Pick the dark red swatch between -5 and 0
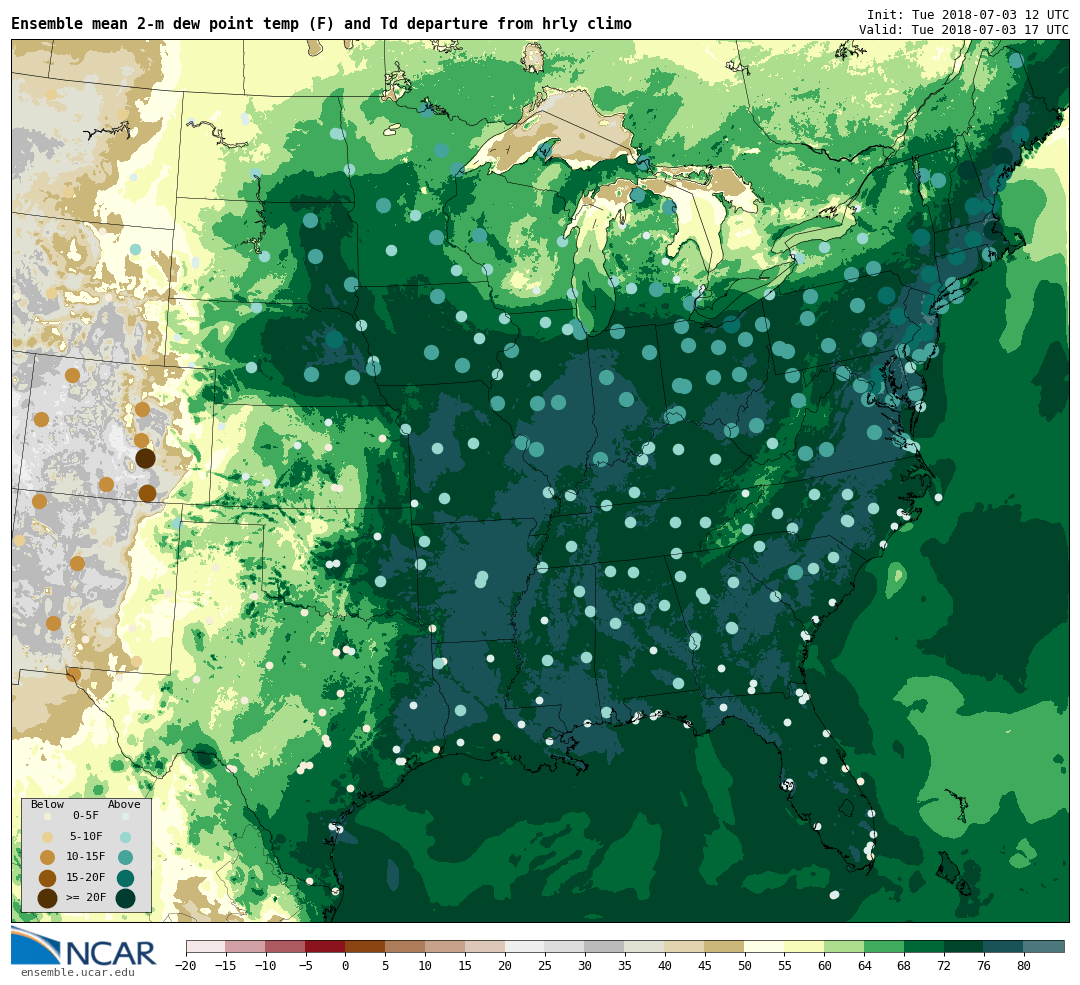Image resolution: width=1080 pixels, height=985 pixels. 325,946
